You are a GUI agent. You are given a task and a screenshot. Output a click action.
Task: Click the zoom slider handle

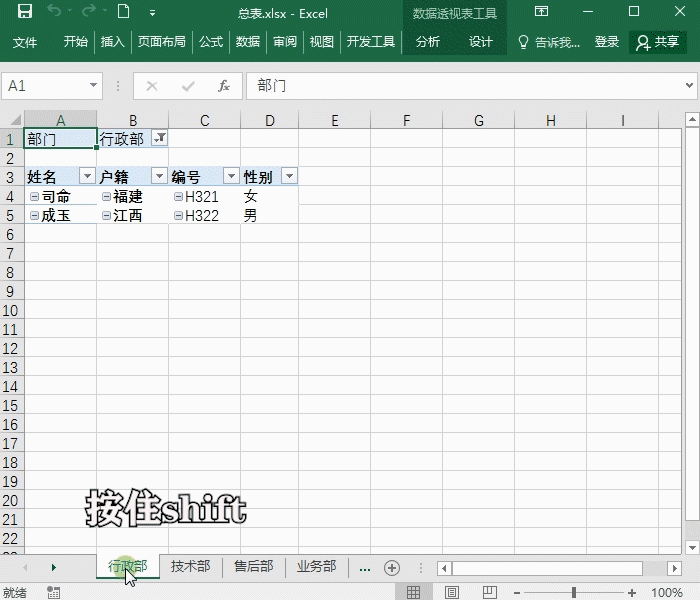(574, 592)
